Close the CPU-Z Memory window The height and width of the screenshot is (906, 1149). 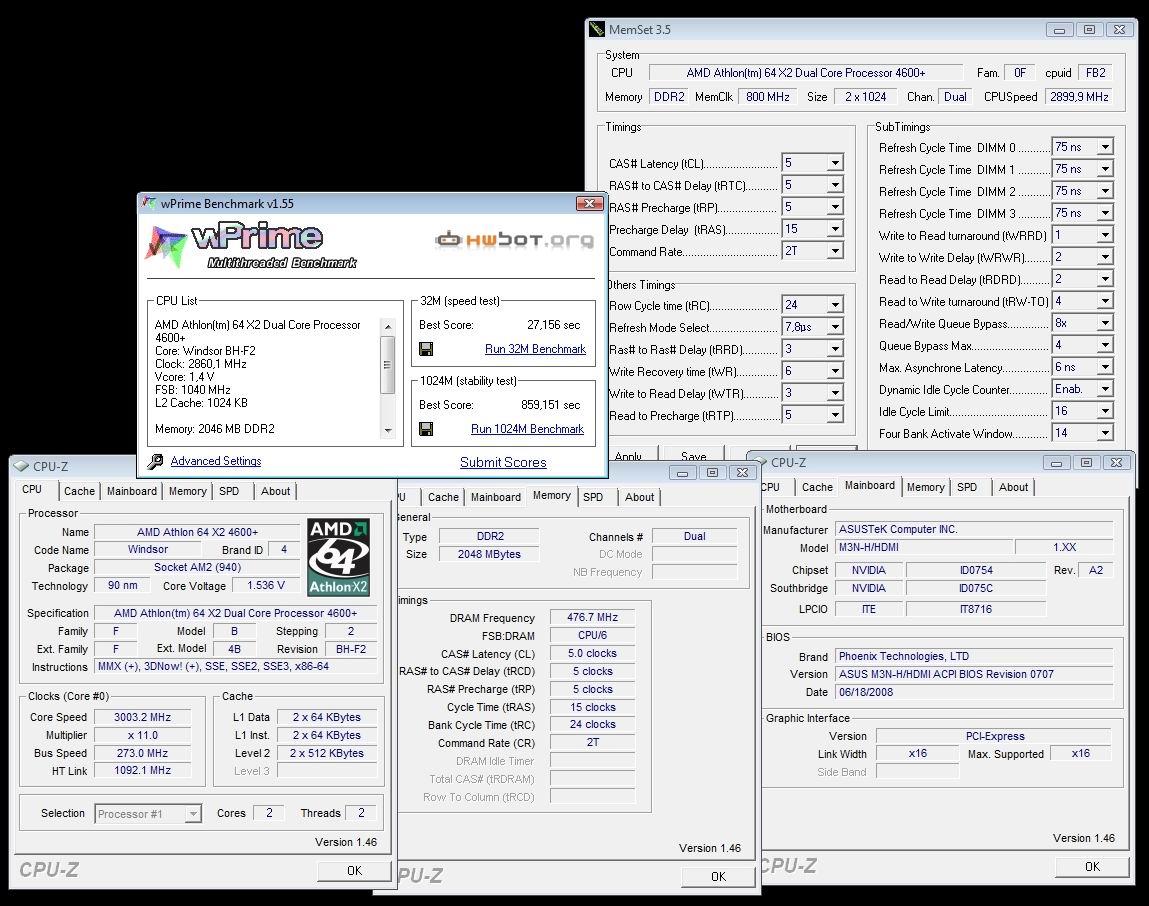coord(742,473)
